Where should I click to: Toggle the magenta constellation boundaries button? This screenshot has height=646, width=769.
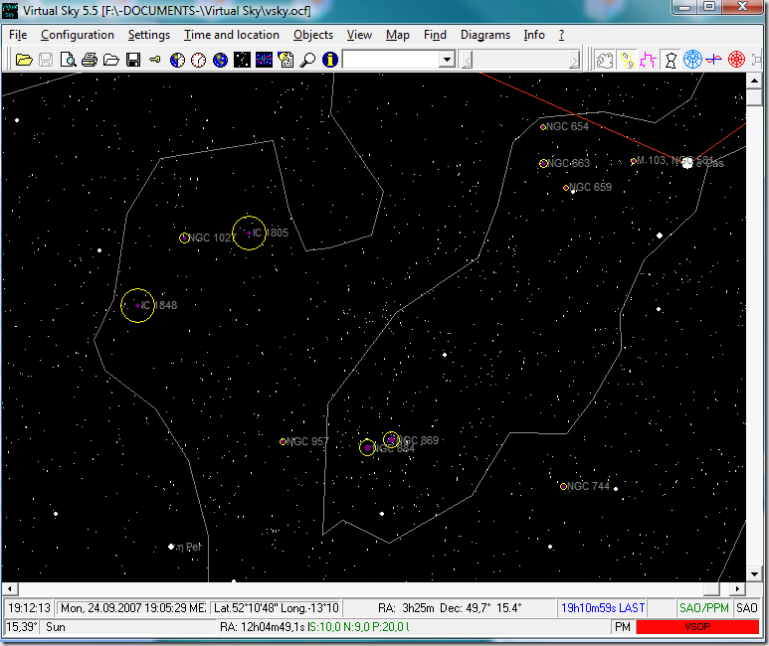point(648,60)
